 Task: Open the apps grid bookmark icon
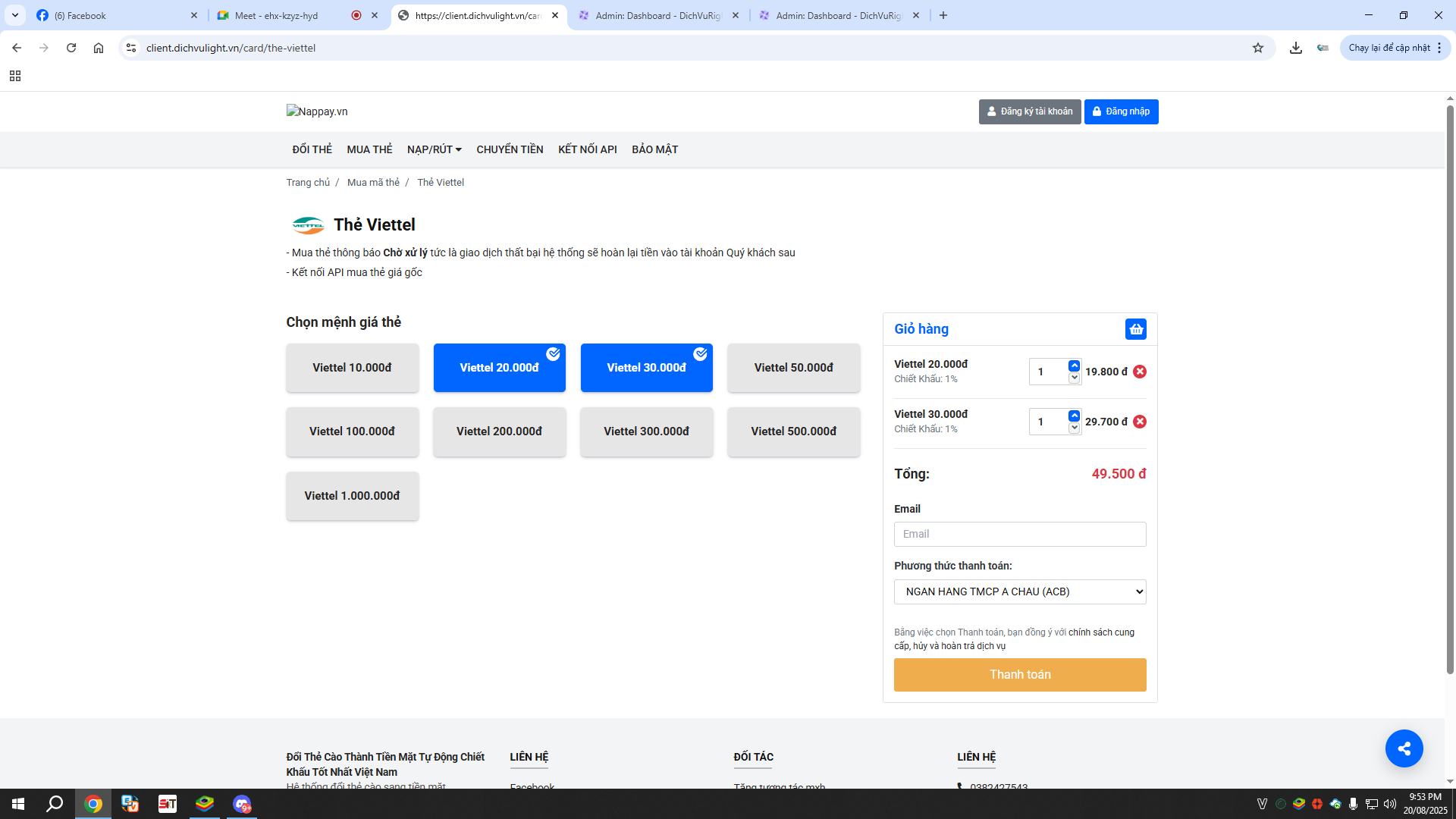[15, 76]
